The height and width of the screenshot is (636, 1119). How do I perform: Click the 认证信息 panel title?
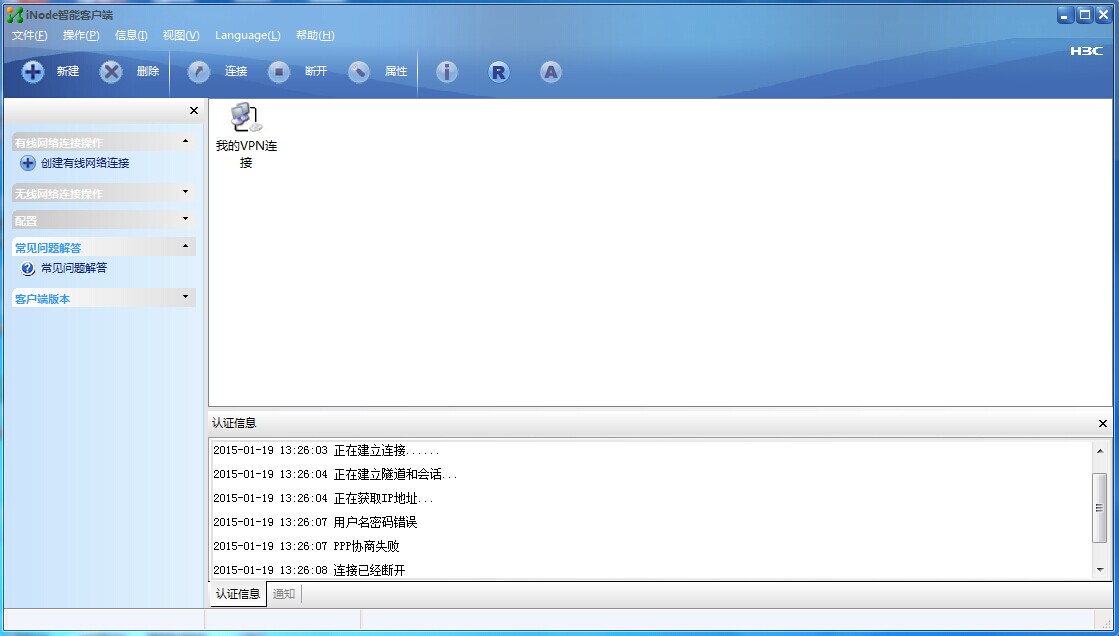234,423
